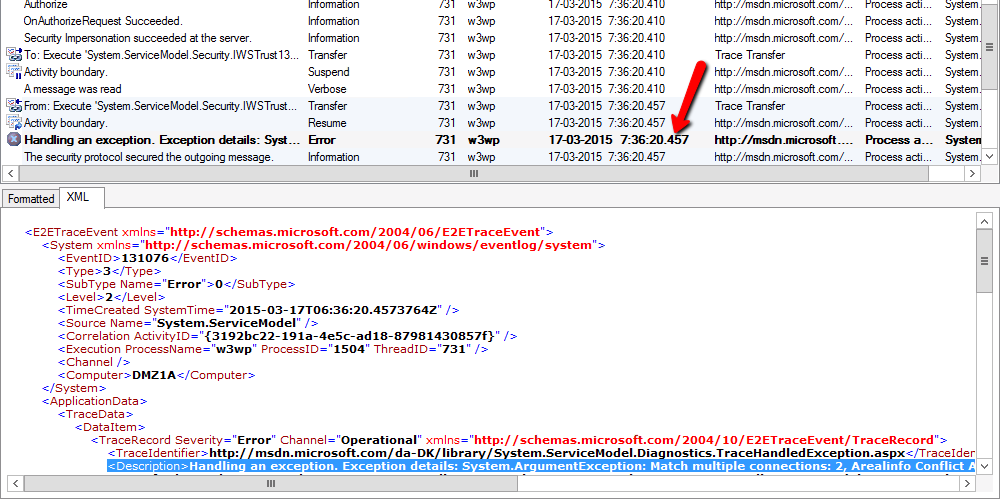Select the XML tab
The image size is (1000, 499).
click(x=77, y=197)
